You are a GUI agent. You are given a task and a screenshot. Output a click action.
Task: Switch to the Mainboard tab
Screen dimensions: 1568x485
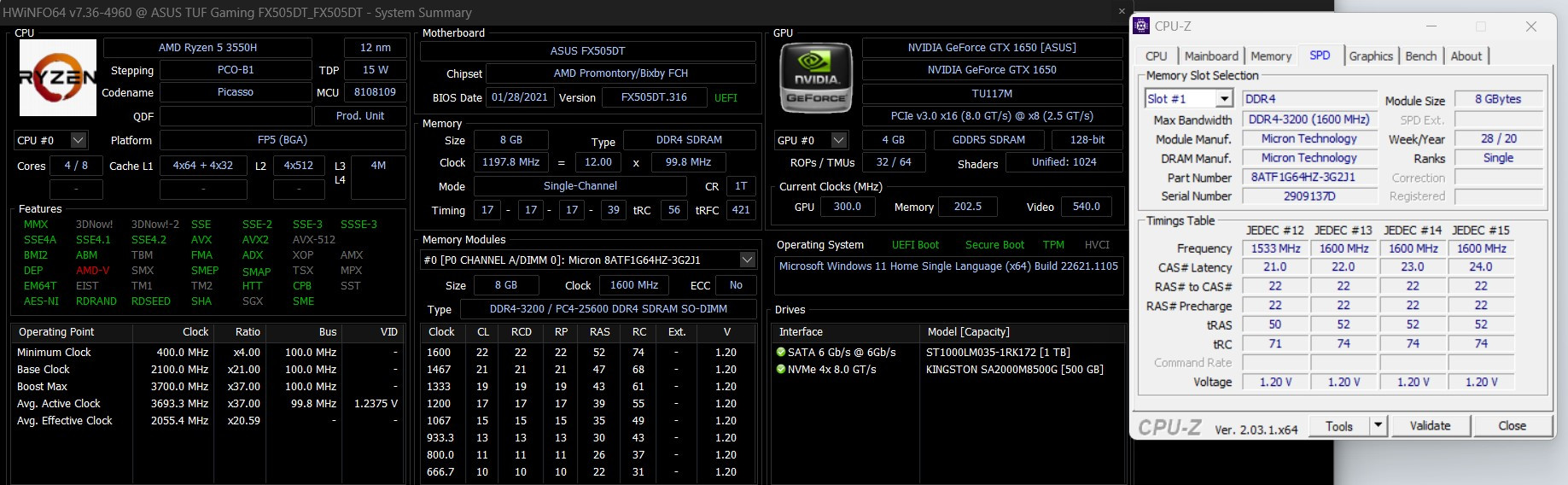(1211, 56)
